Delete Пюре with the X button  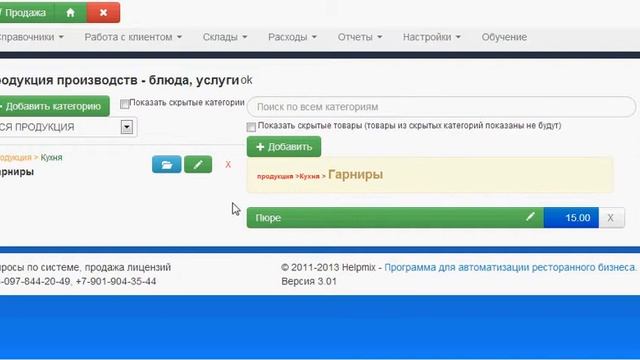[611, 218]
